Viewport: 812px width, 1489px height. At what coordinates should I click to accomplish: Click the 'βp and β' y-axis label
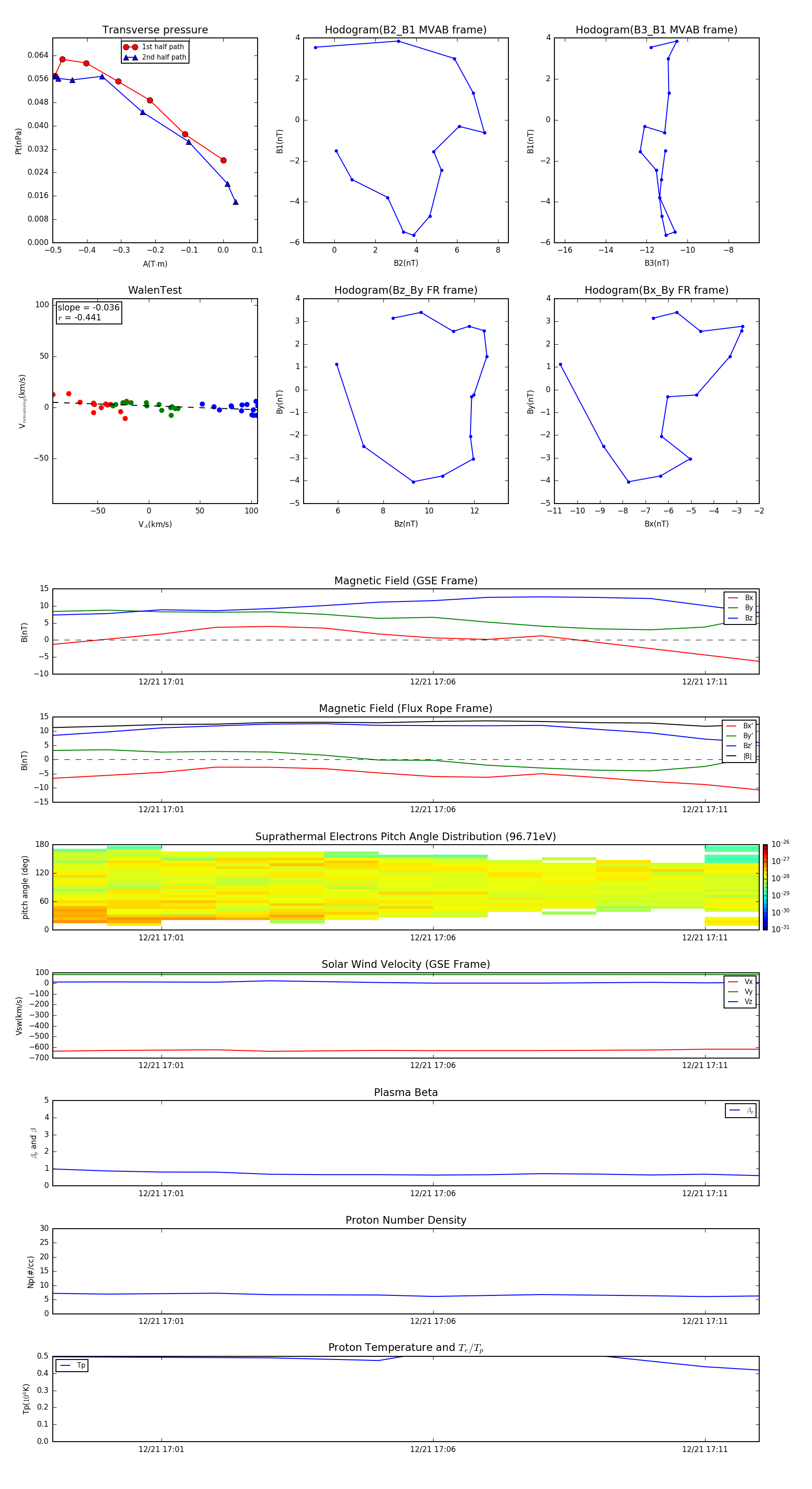33,1143
